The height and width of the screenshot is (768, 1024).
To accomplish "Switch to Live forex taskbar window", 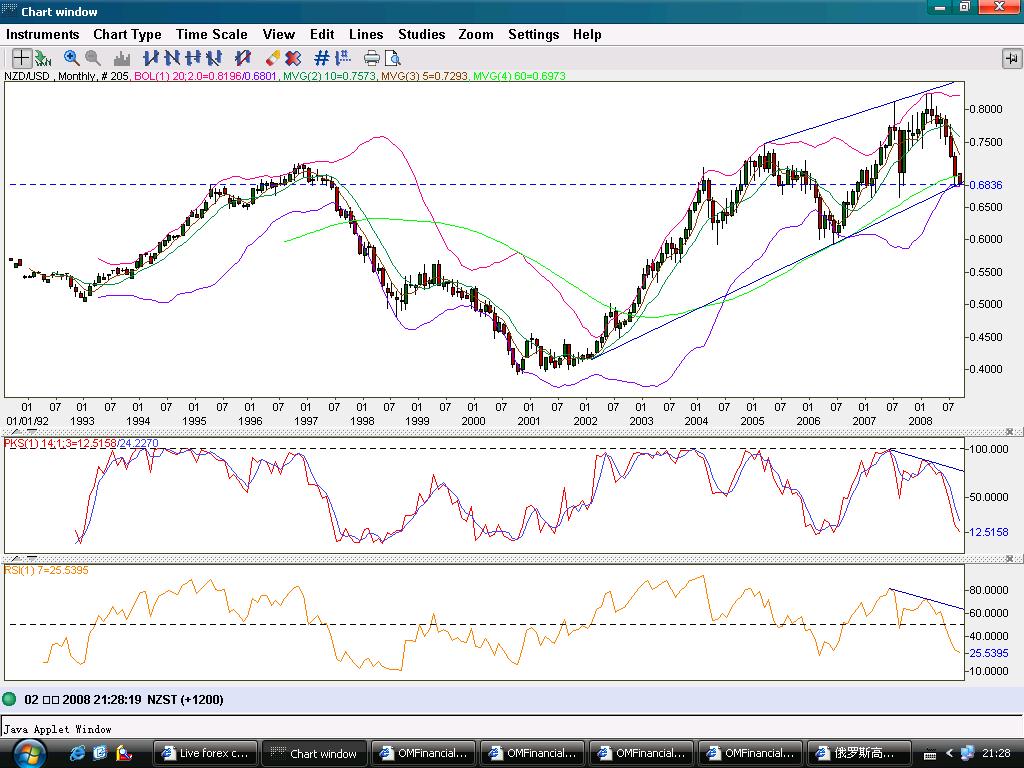I will click(206, 753).
